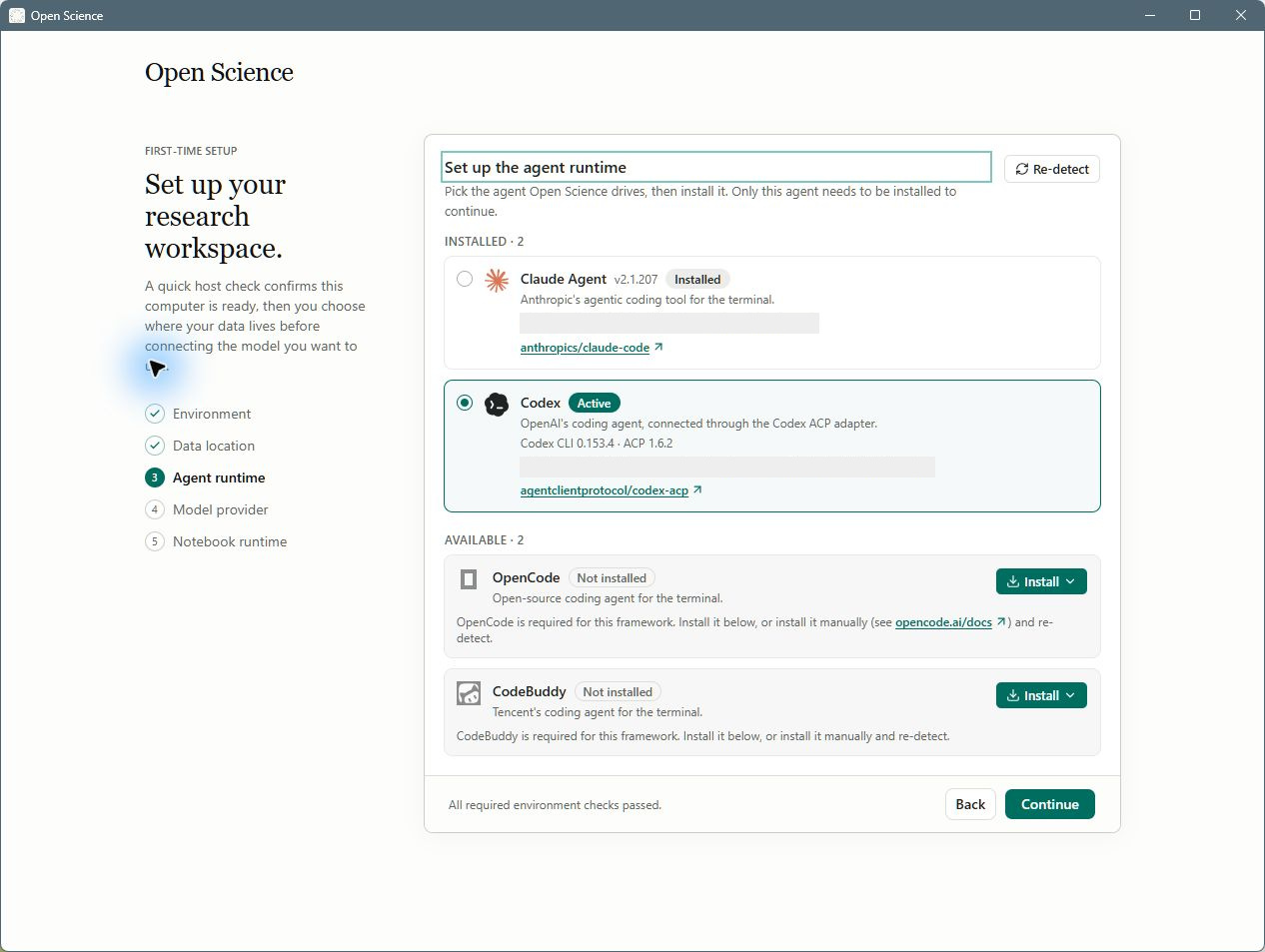Click the OpenCode square logo icon
1265x952 pixels.
[469, 579]
